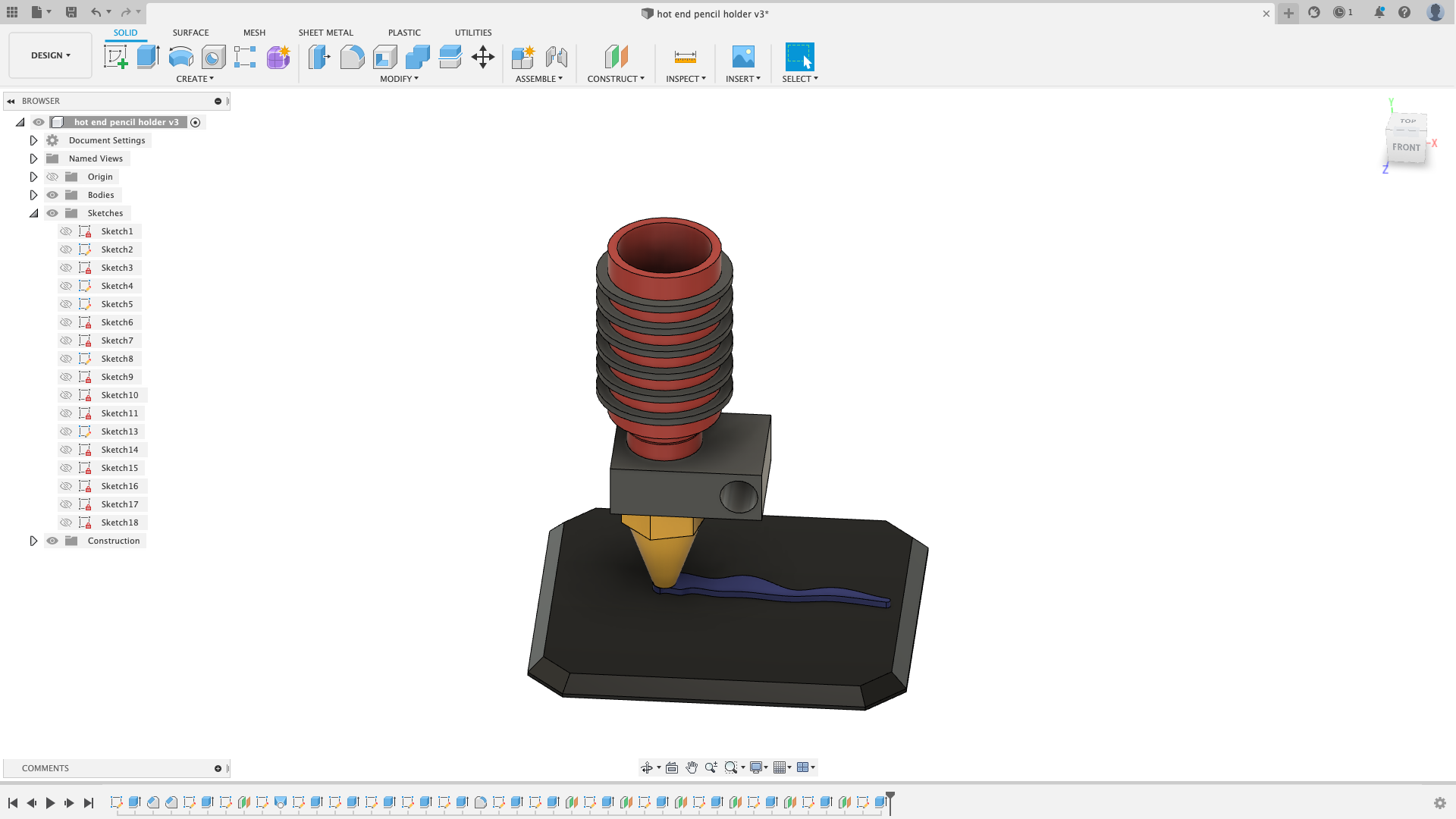The height and width of the screenshot is (819, 1456).
Task: Switch to the SHEET METAL tab
Action: [x=325, y=33]
